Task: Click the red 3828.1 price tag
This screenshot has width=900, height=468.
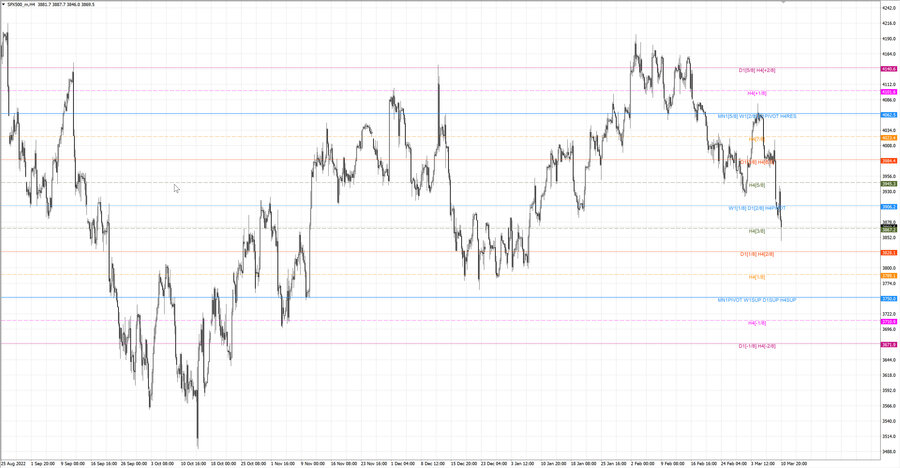Action: coord(889,253)
